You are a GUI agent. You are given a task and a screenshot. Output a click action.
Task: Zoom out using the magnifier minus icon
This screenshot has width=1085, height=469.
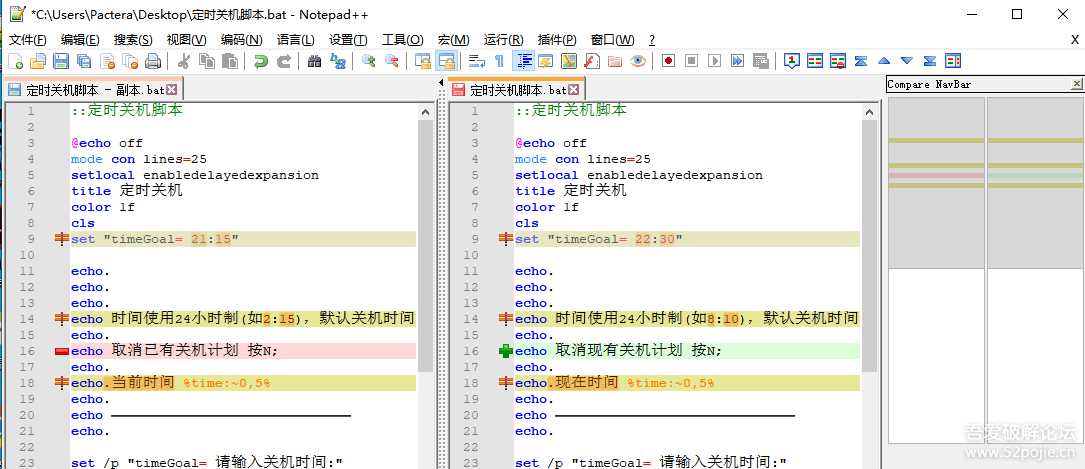click(x=391, y=61)
